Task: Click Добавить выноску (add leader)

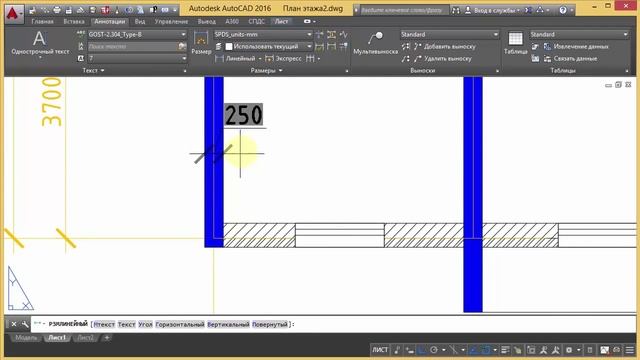Action: pyautogui.click(x=445, y=47)
